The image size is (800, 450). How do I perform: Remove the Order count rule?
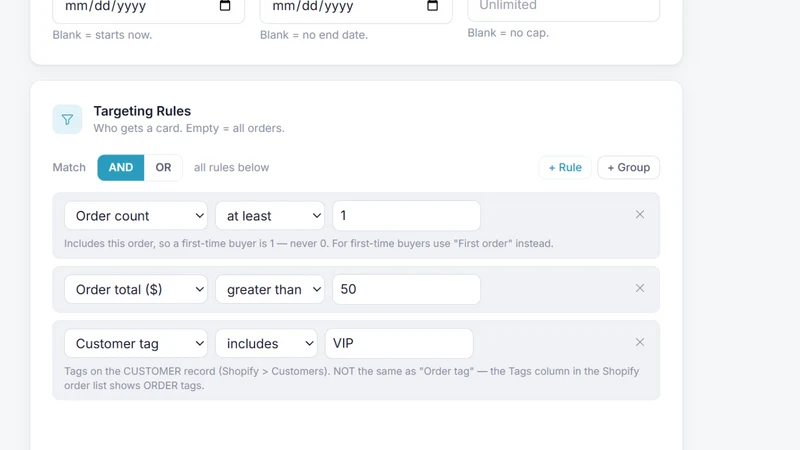(640, 214)
